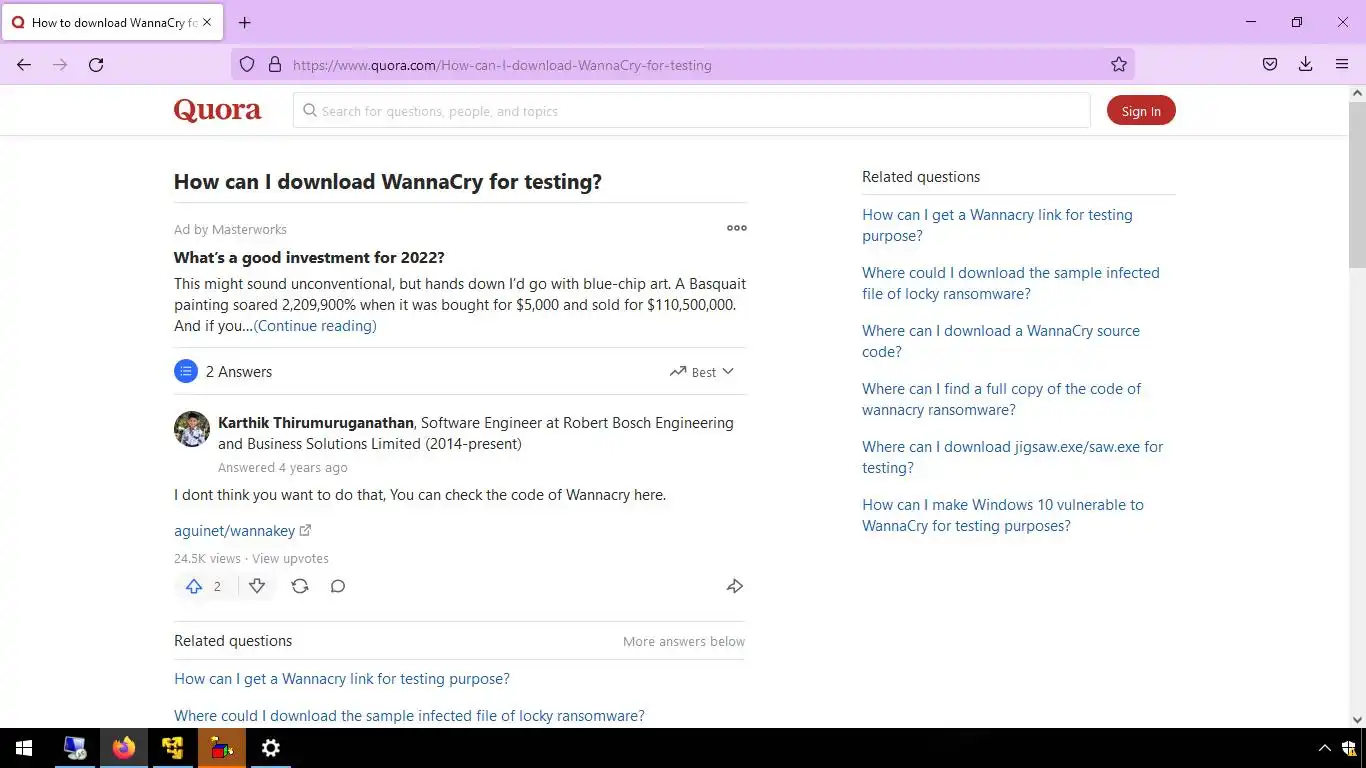The image size is (1366, 768).
Task: Click Karthik Thirumuruganathan's profile picture
Action: [192, 429]
